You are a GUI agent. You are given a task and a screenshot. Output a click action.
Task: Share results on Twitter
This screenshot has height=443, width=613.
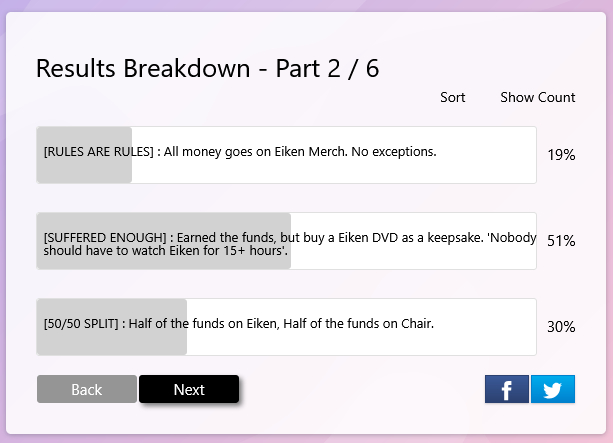[x=553, y=389]
